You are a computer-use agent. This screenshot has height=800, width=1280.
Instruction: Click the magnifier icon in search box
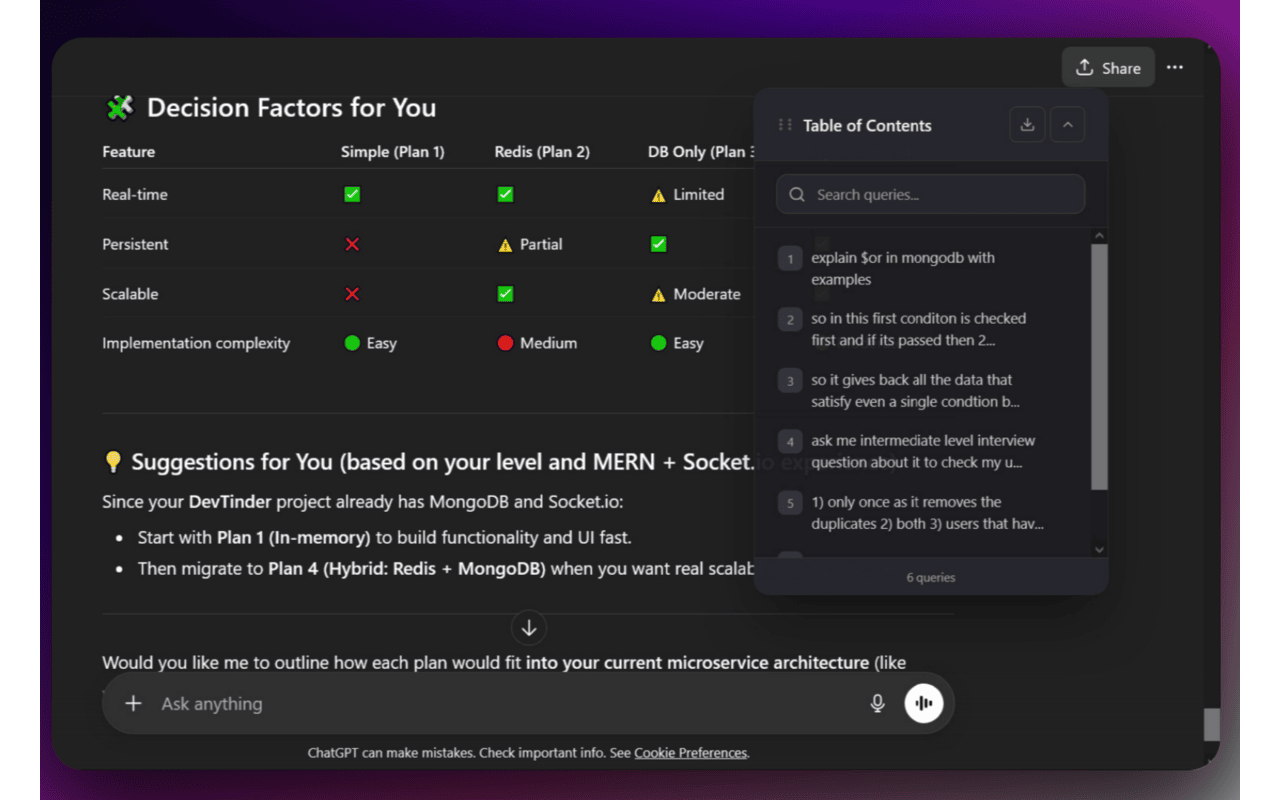(797, 195)
